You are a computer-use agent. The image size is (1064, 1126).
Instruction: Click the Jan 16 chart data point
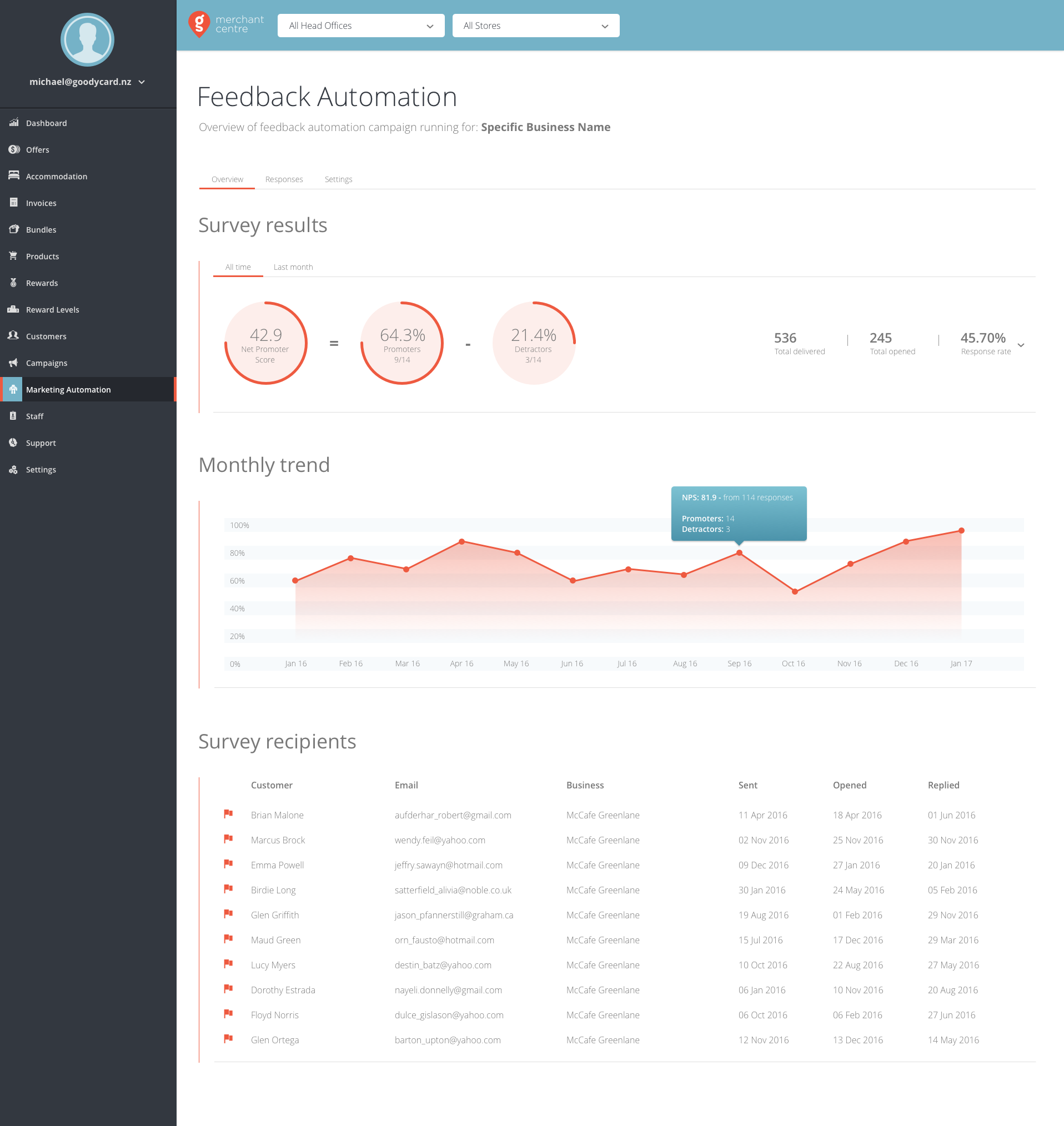click(x=295, y=581)
